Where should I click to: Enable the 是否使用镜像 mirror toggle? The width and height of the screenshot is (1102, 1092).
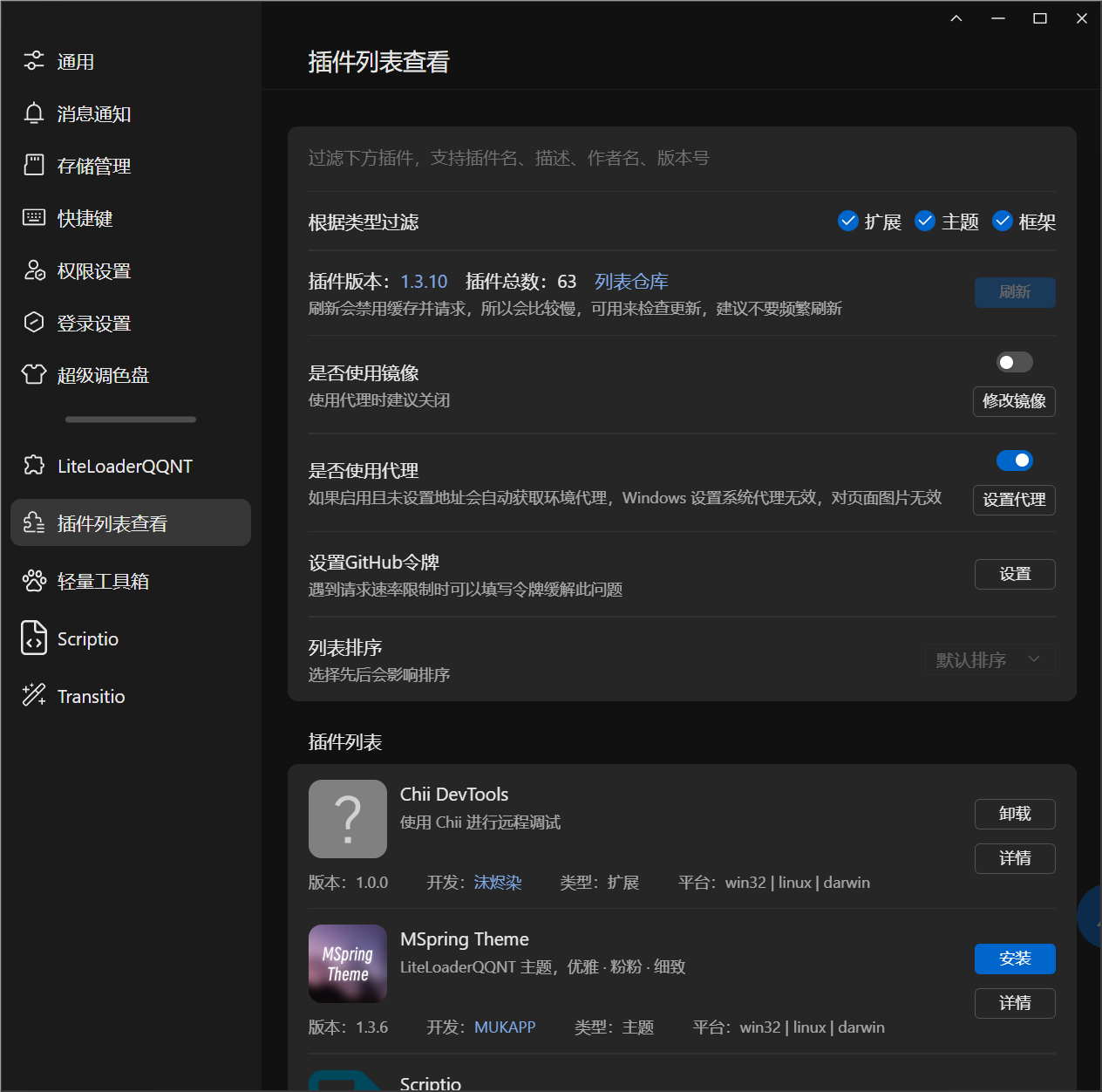[x=1014, y=362]
